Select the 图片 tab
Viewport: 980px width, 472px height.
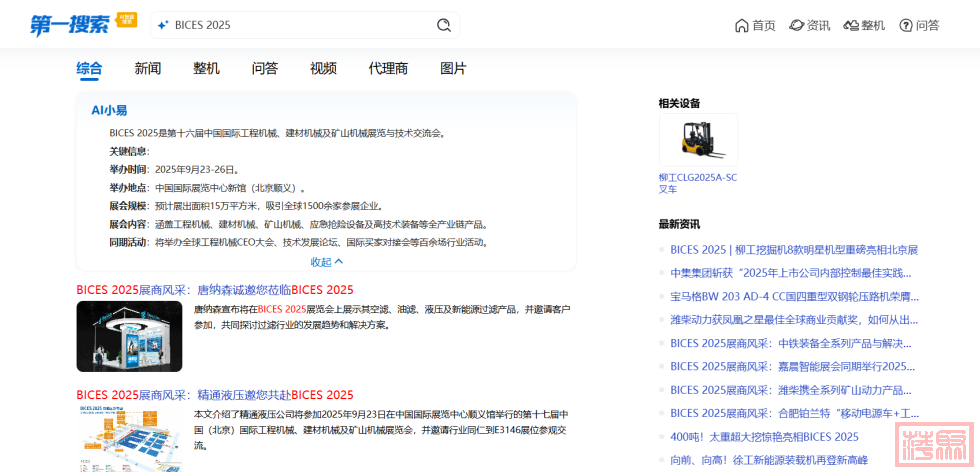pos(453,69)
